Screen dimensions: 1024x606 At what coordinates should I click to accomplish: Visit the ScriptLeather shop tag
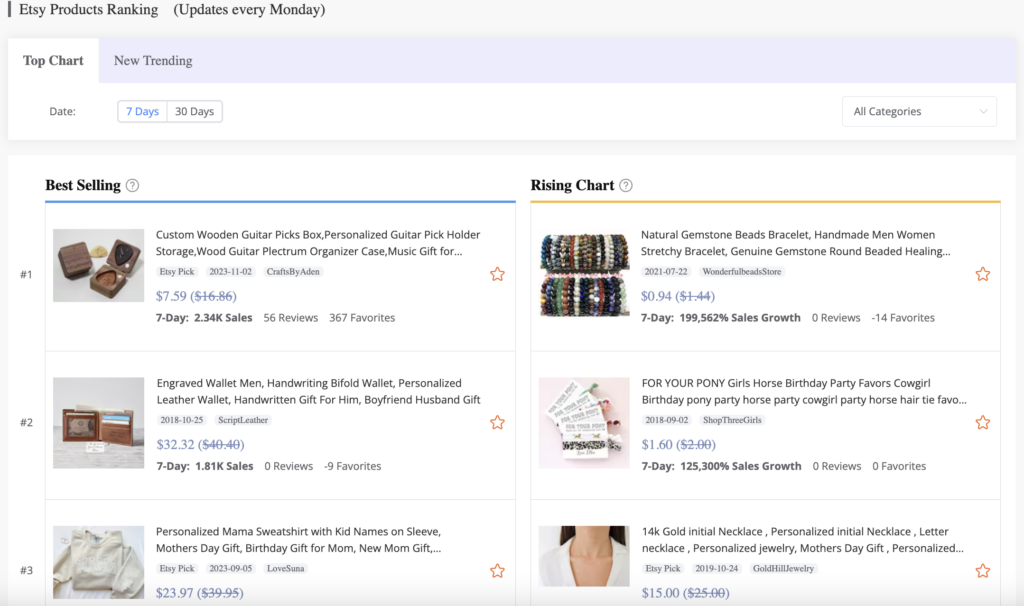click(x=243, y=420)
